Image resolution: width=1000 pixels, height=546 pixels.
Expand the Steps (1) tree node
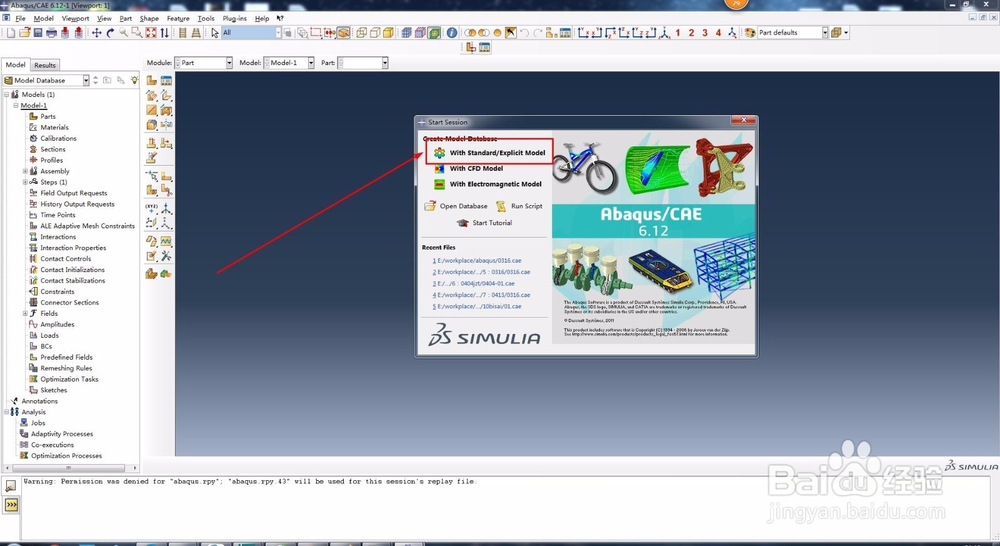[x=25, y=182]
